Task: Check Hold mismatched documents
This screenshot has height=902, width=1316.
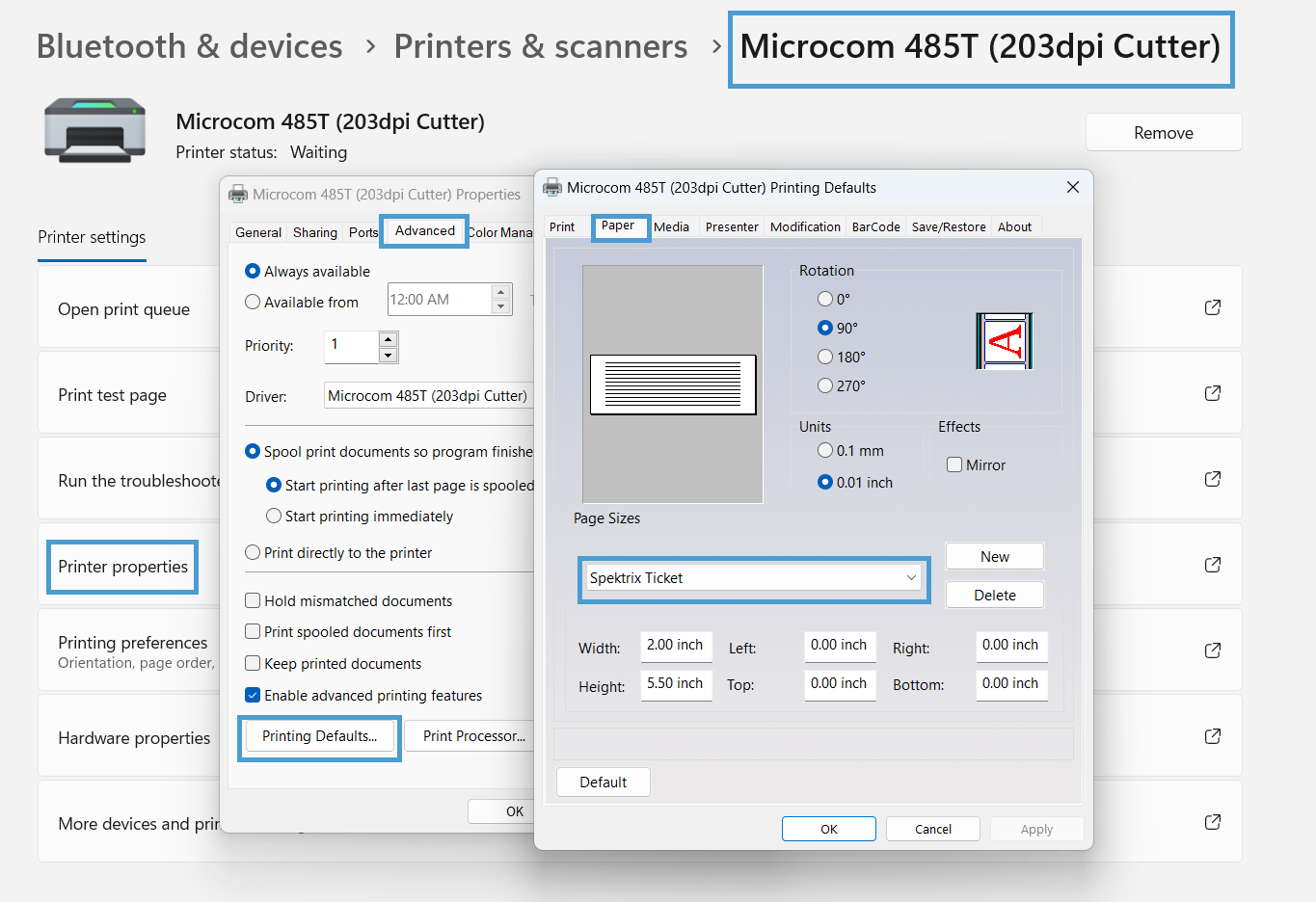Action: pyautogui.click(x=255, y=600)
